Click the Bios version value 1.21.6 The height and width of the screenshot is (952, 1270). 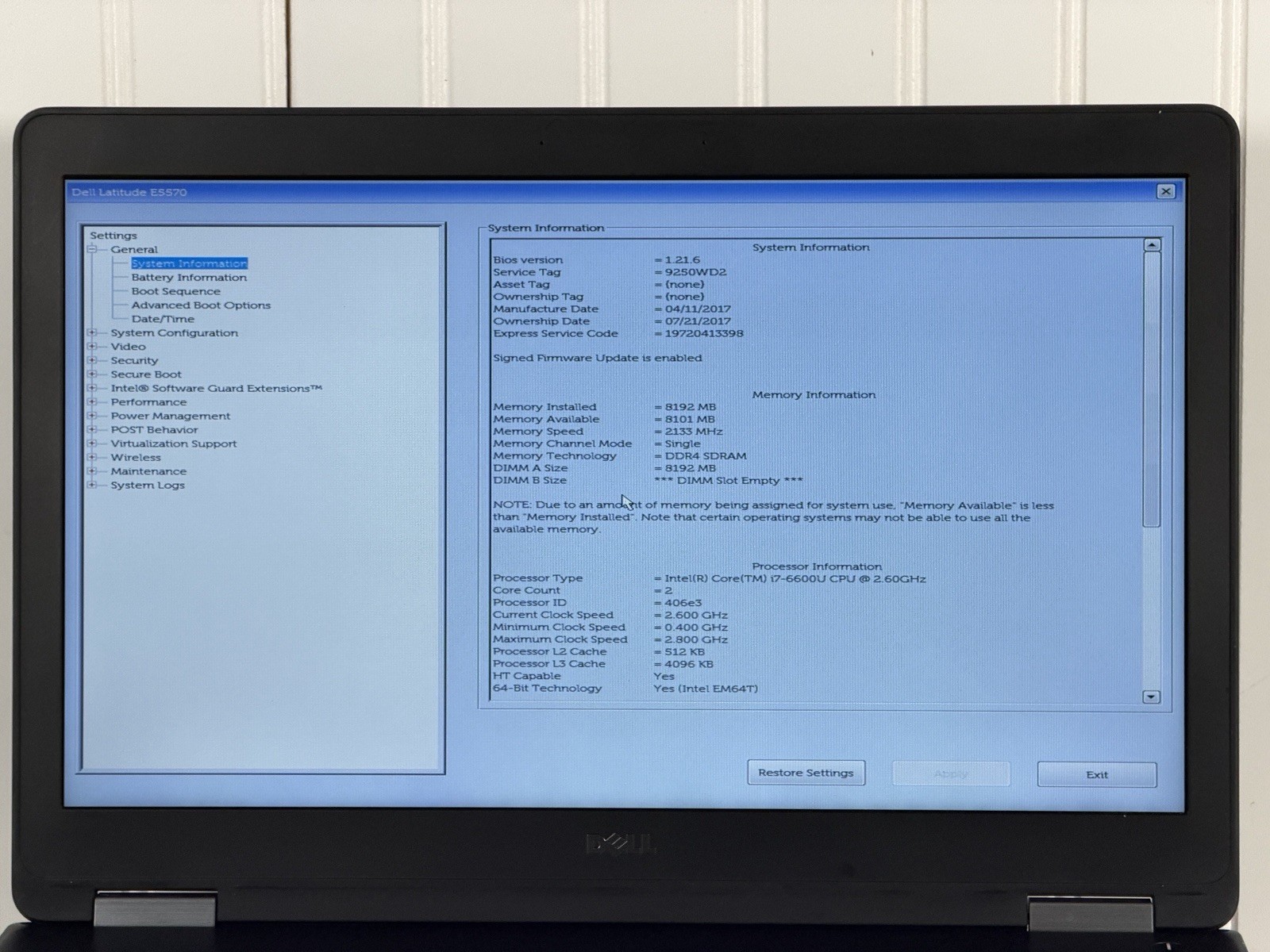(x=683, y=259)
